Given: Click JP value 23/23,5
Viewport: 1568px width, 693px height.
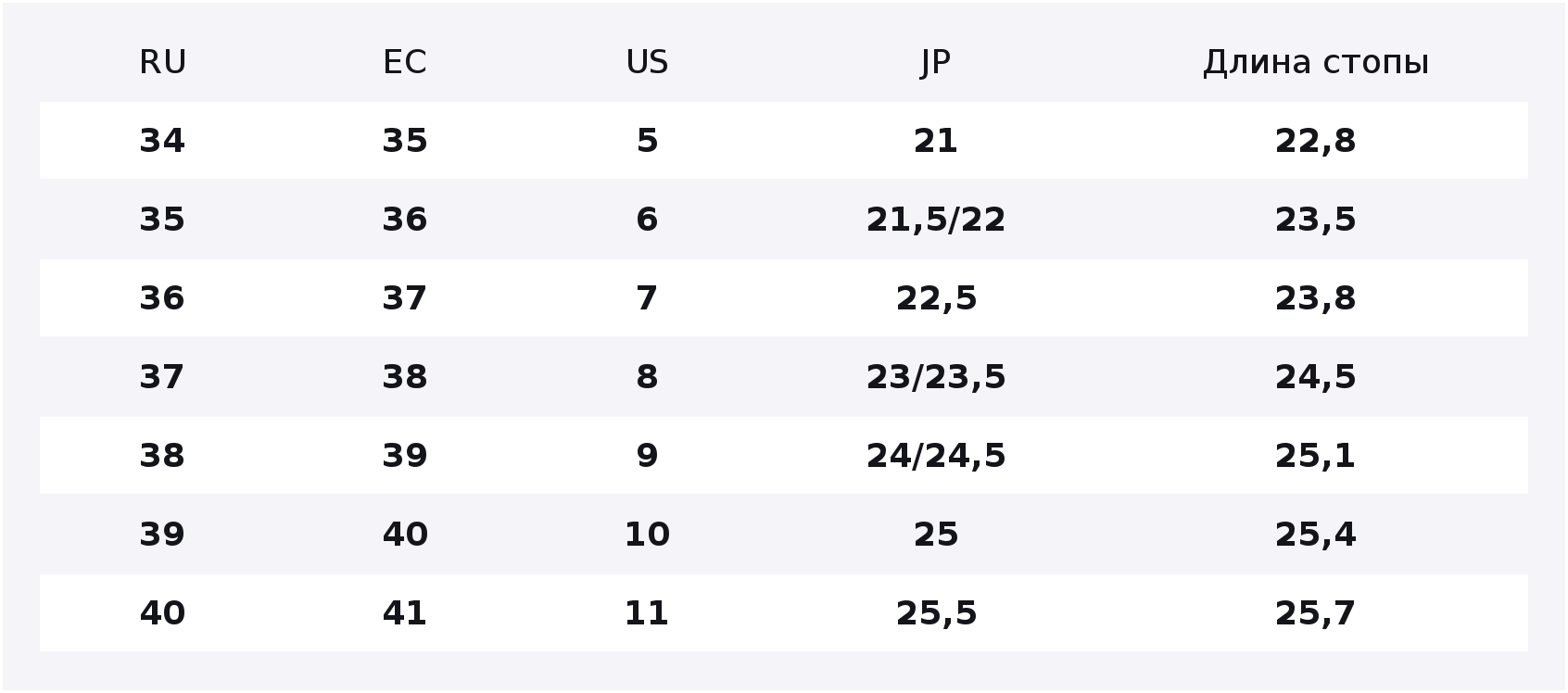Looking at the screenshot, I should 936,377.
